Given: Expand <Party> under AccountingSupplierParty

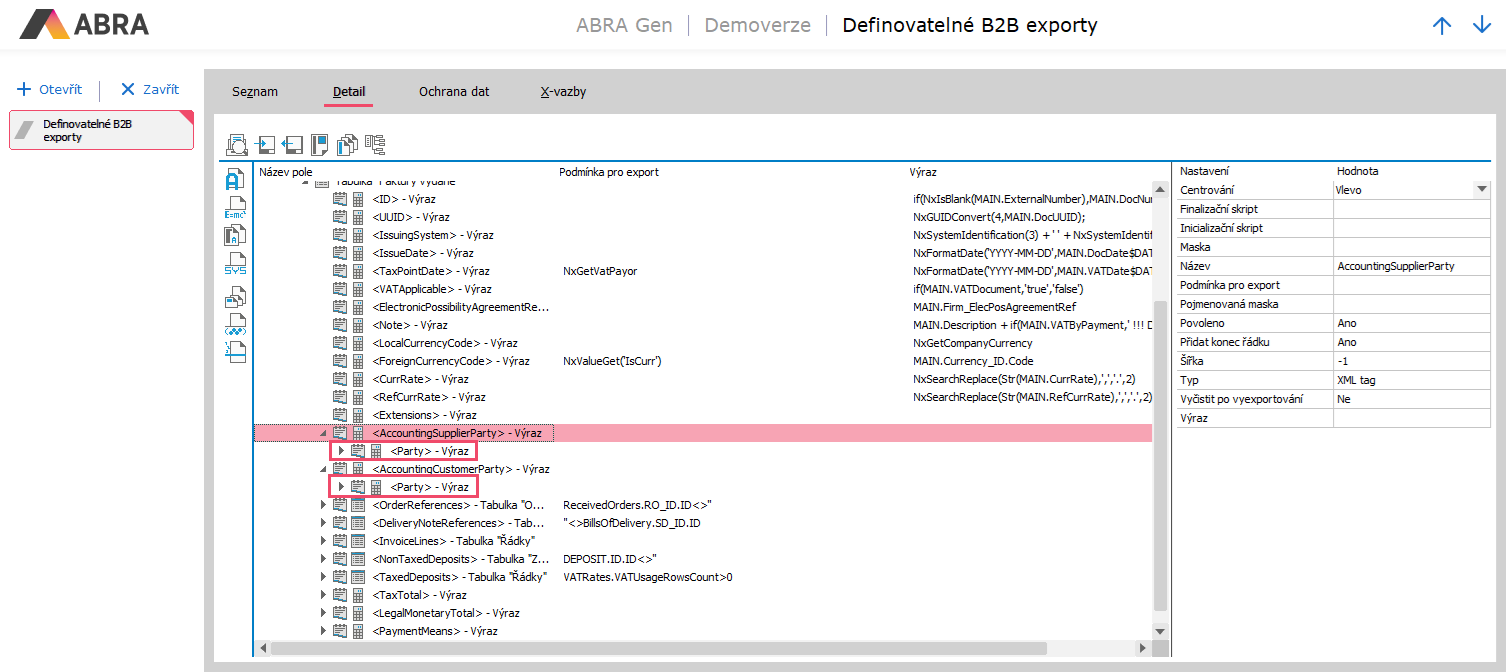Looking at the screenshot, I should point(341,451).
